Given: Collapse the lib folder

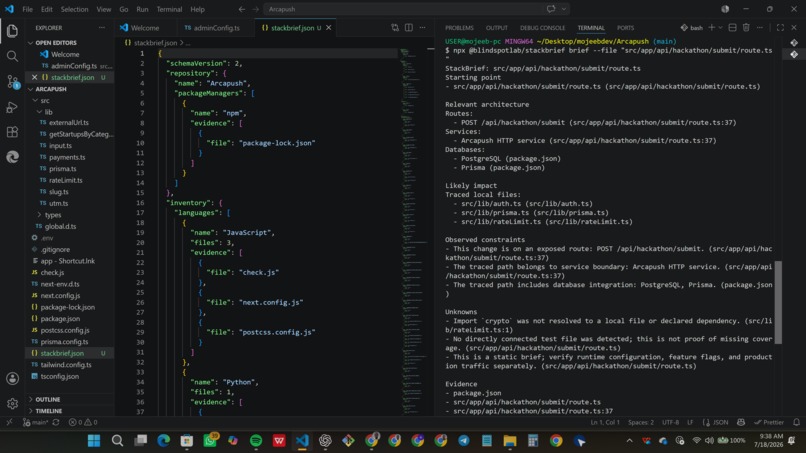Looking at the screenshot, I should (39, 112).
